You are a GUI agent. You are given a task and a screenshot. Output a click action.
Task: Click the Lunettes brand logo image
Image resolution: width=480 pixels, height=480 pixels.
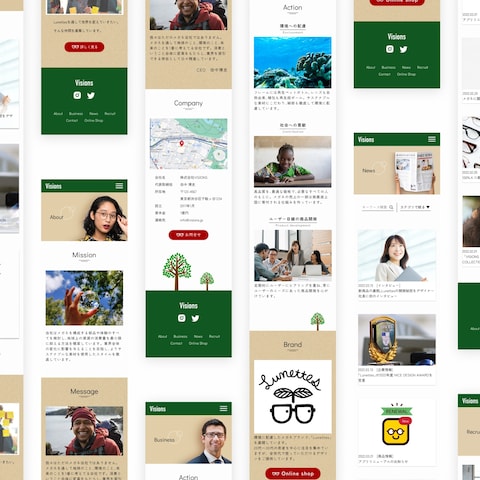[293, 397]
